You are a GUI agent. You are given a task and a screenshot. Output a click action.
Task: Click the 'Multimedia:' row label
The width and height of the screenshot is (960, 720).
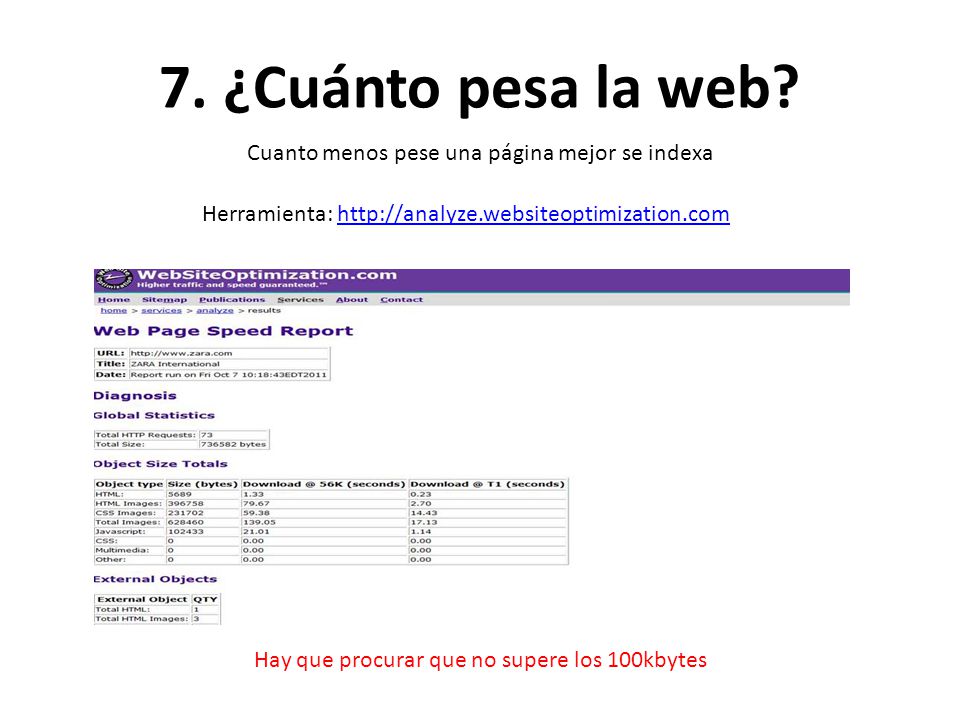point(122,550)
